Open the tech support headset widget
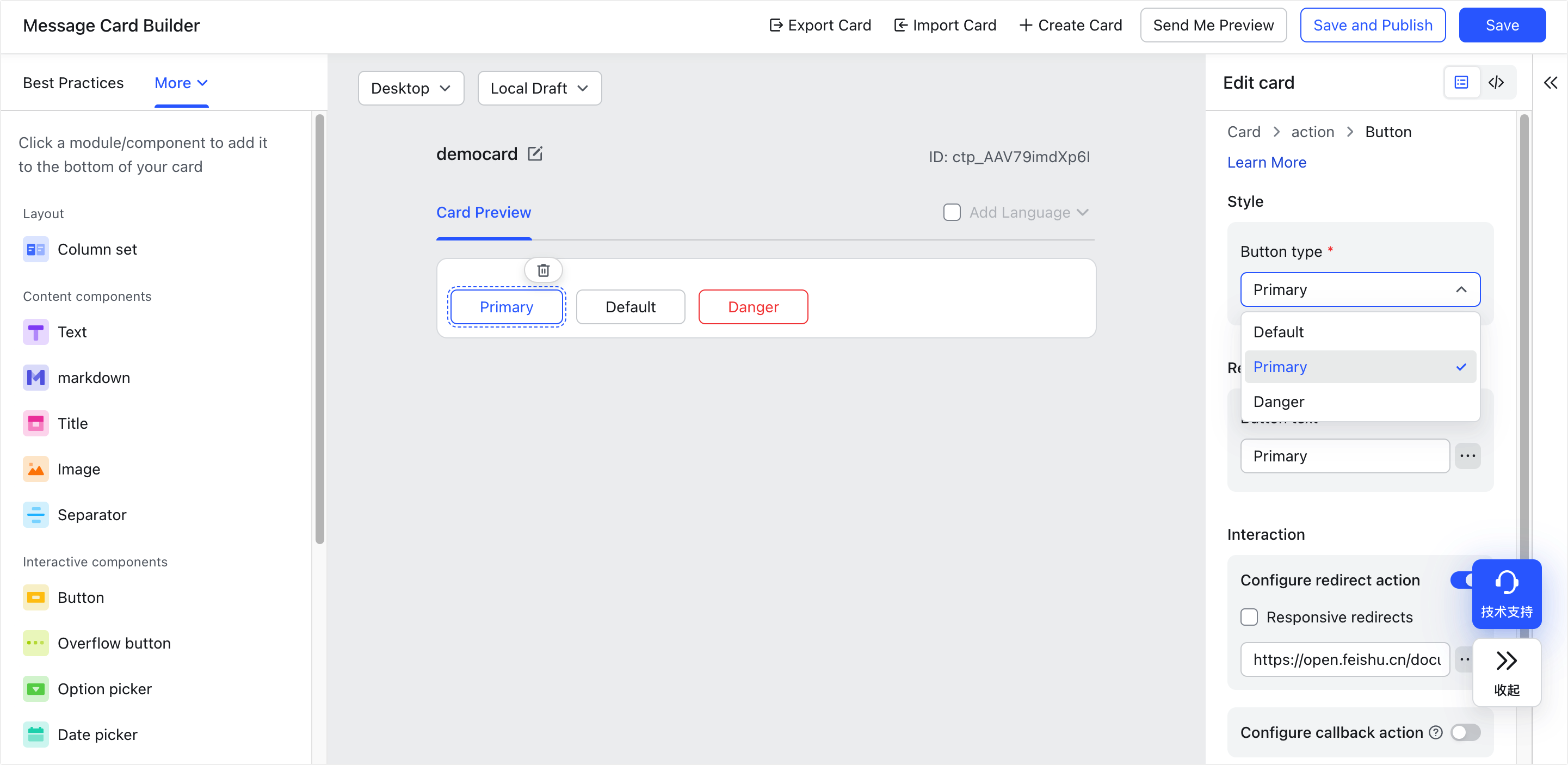Viewport: 1568px width, 765px height. [1506, 594]
